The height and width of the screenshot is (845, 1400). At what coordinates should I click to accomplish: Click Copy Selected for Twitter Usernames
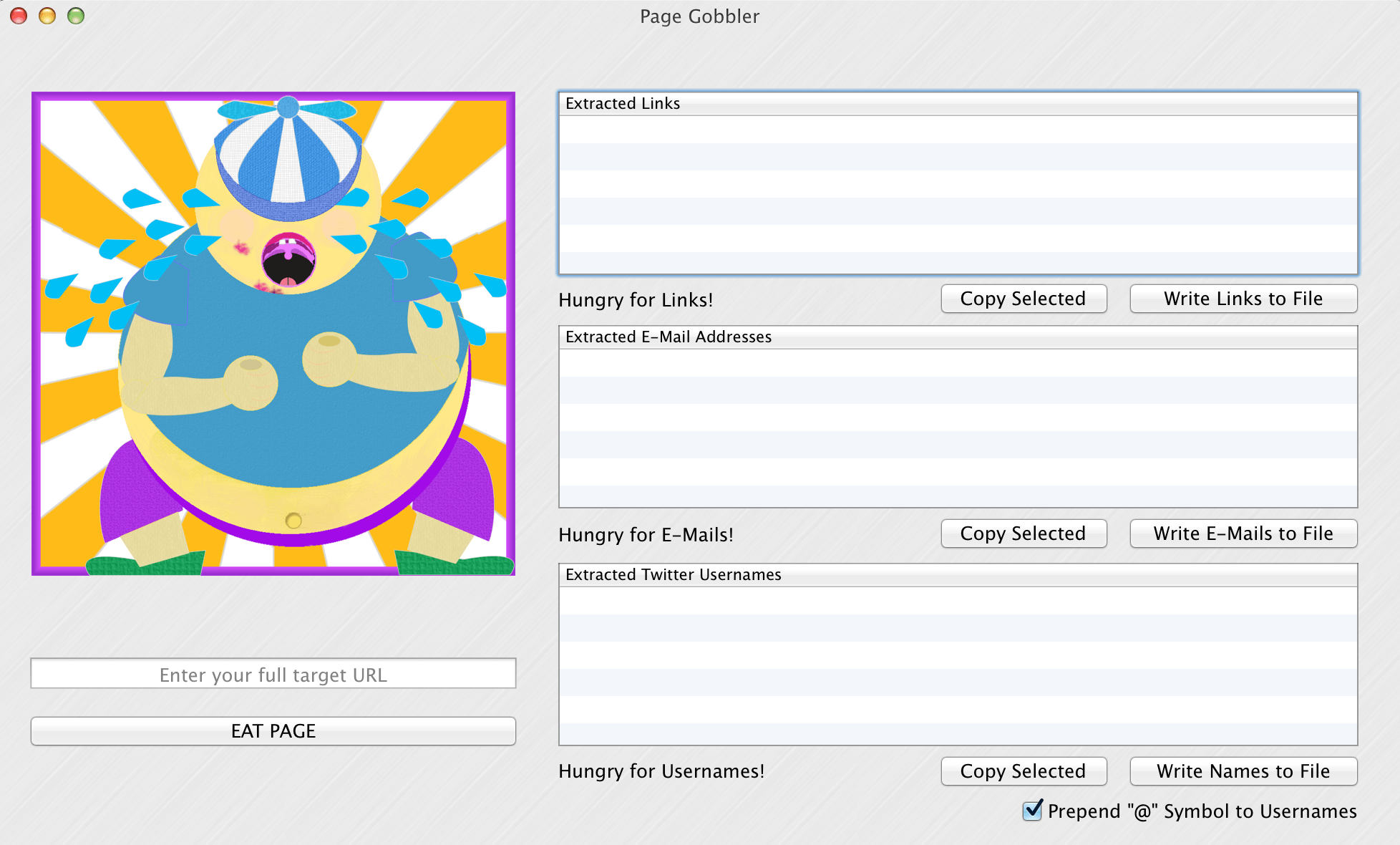tap(1024, 771)
